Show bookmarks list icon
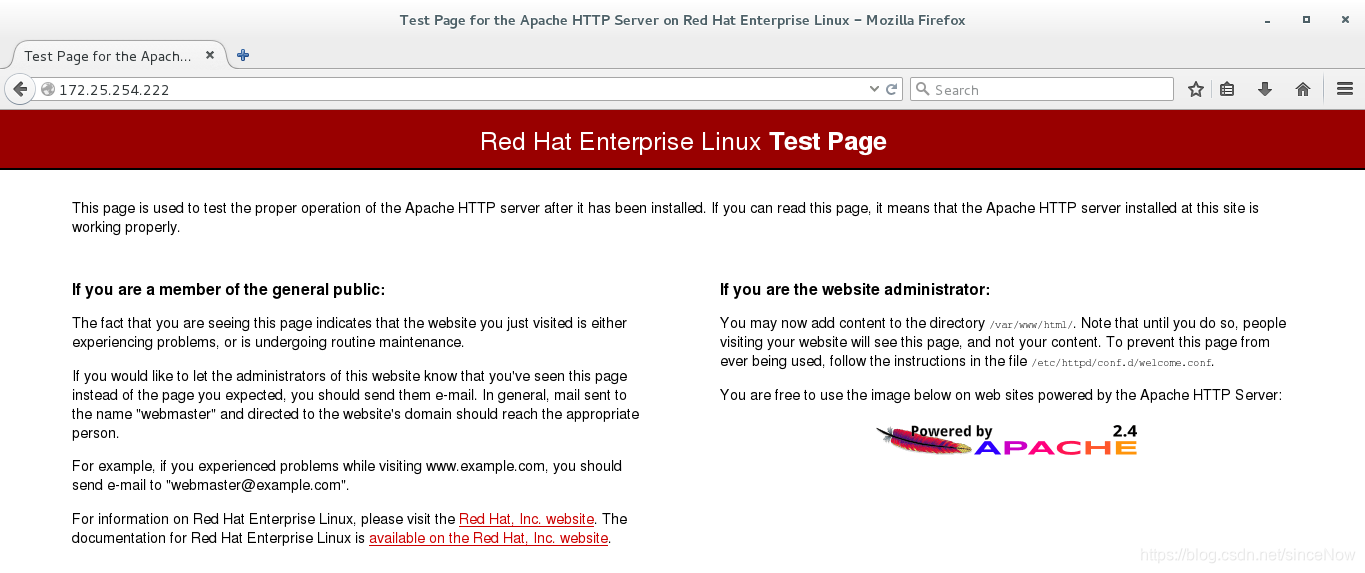The width and height of the screenshot is (1365, 573). (x=1227, y=89)
